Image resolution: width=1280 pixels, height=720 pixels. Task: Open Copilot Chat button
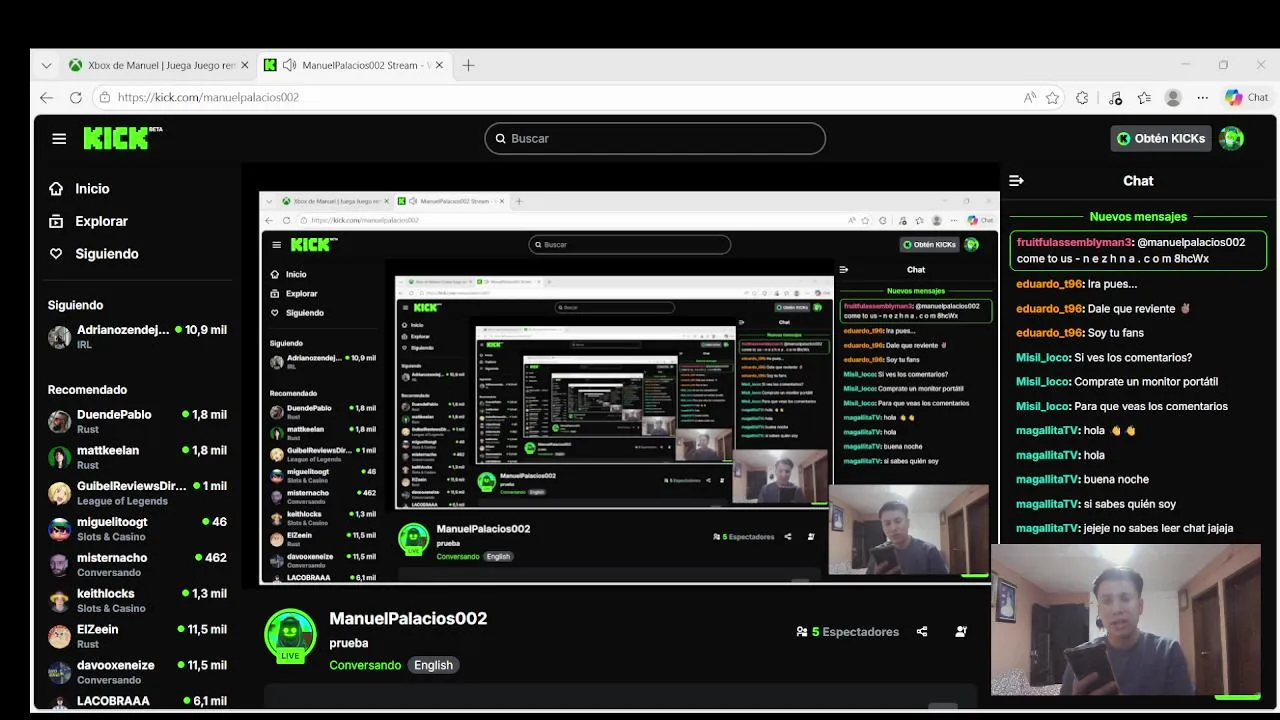click(x=1246, y=97)
